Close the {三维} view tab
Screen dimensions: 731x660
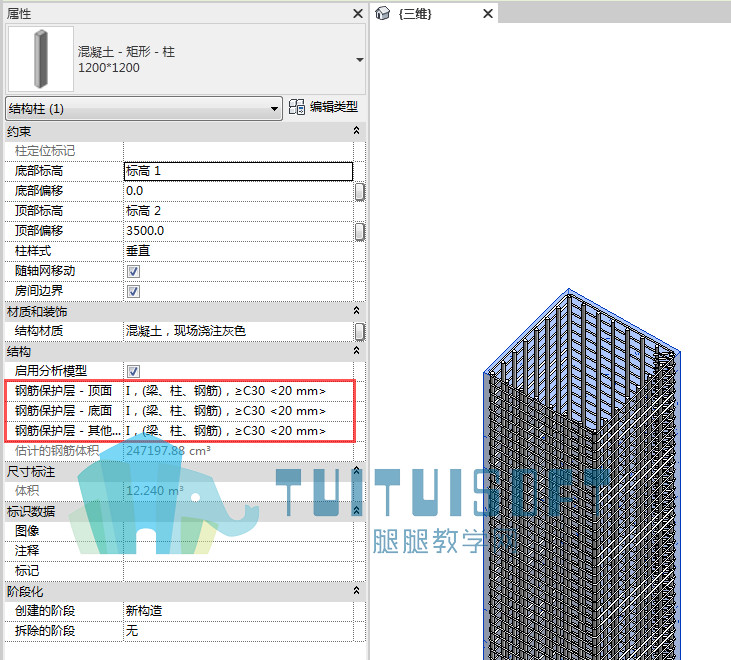coord(488,14)
